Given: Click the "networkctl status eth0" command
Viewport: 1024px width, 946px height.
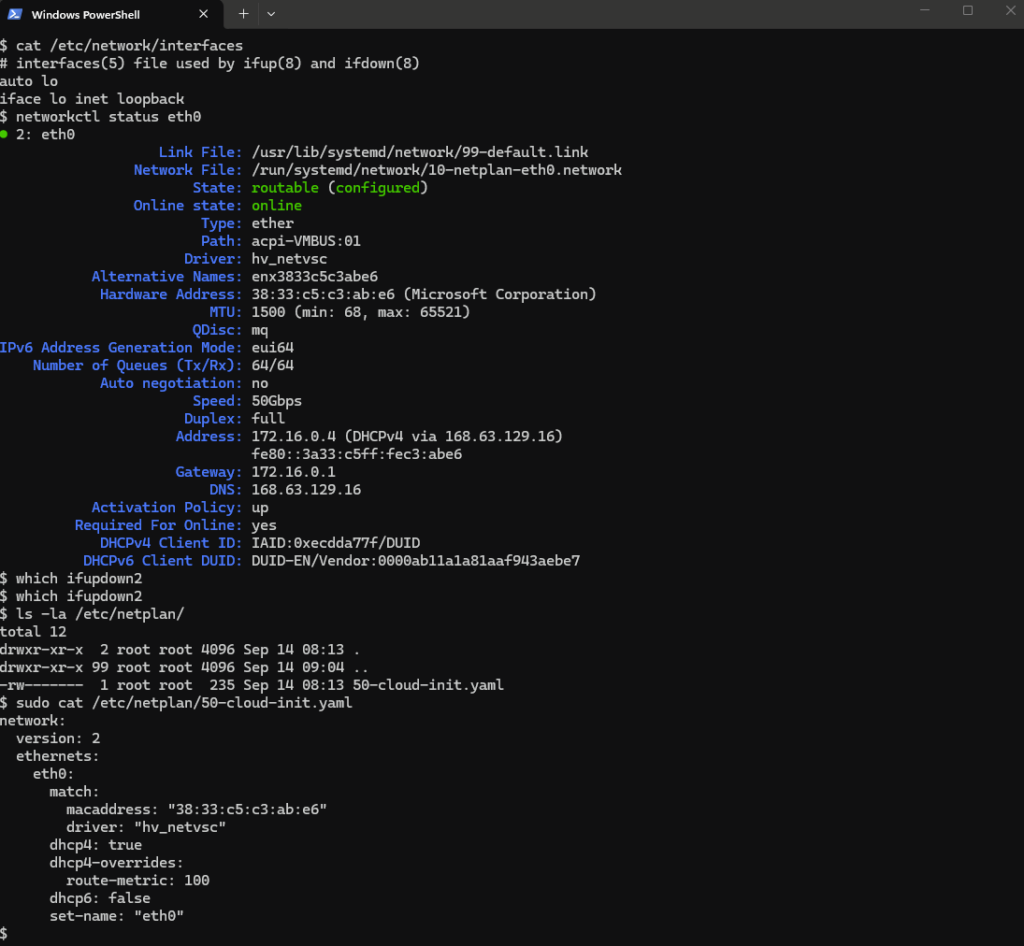Looking at the screenshot, I should point(108,117).
